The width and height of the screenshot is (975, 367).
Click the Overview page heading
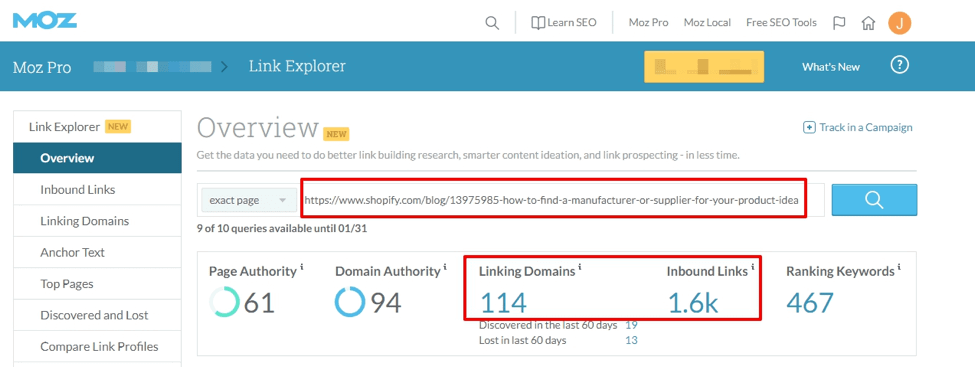coord(257,128)
